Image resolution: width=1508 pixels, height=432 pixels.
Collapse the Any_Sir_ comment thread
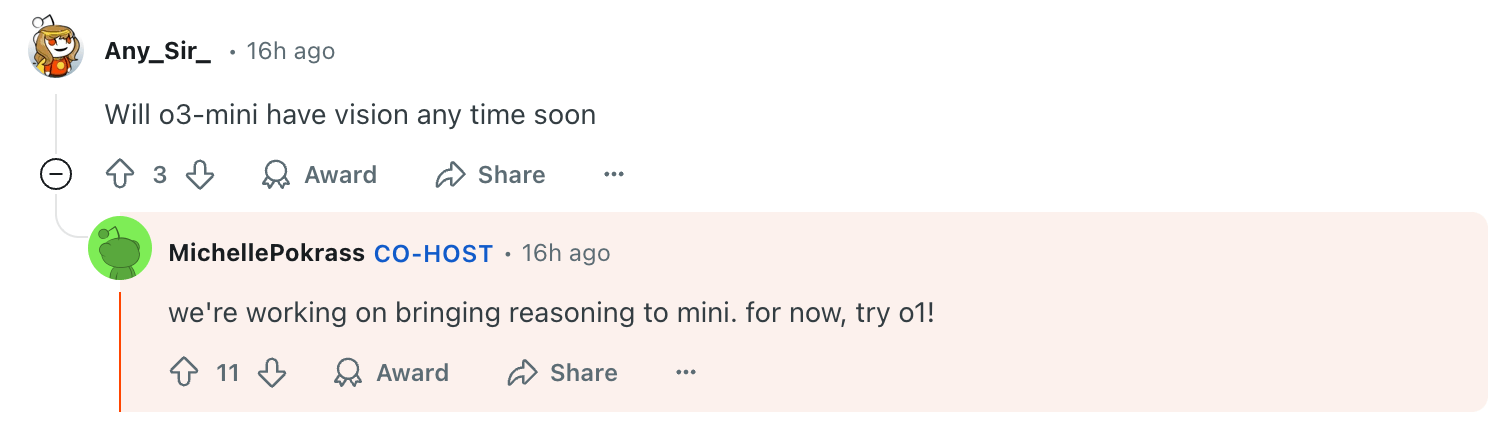(x=56, y=175)
